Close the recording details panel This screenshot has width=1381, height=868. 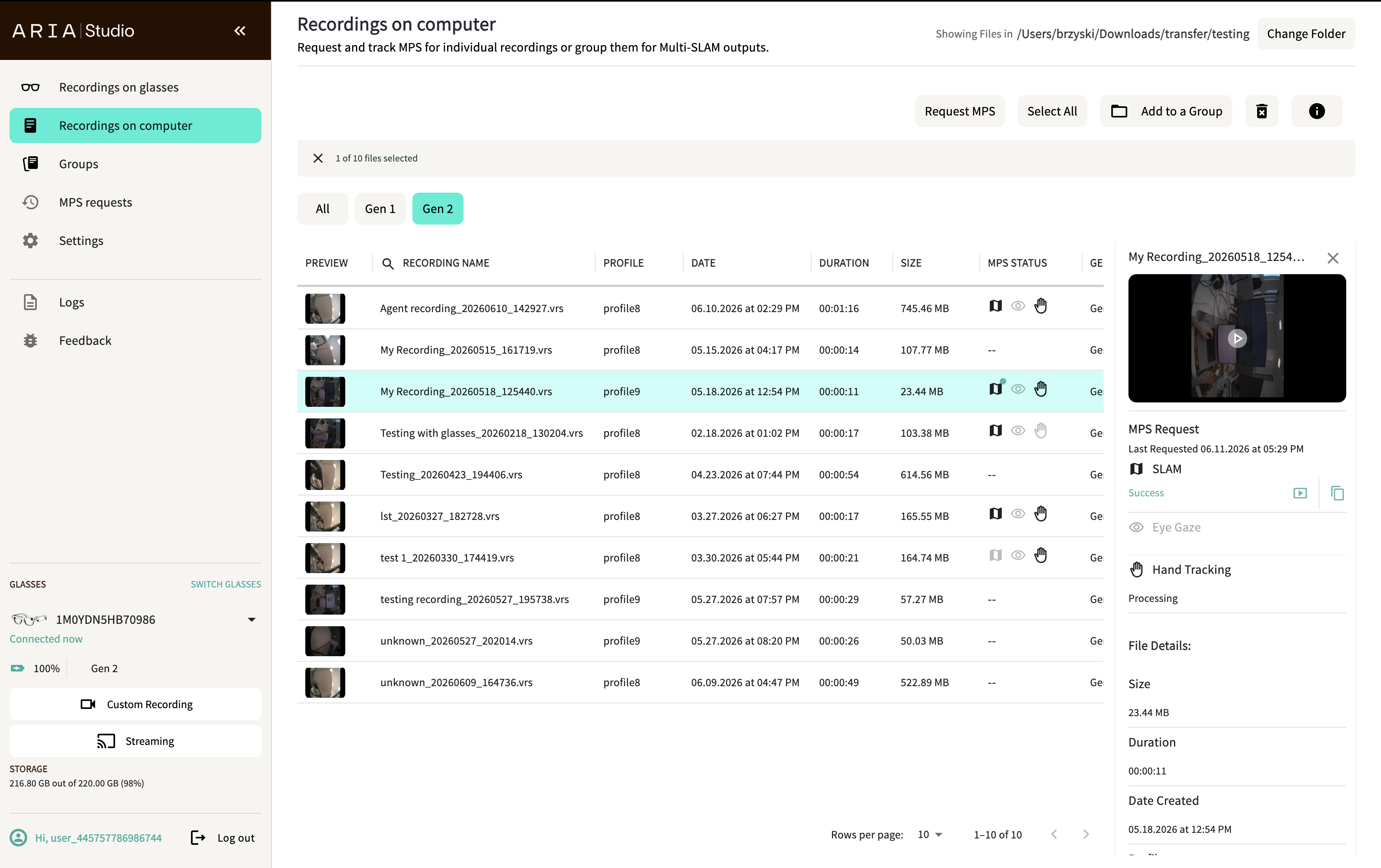click(x=1333, y=258)
